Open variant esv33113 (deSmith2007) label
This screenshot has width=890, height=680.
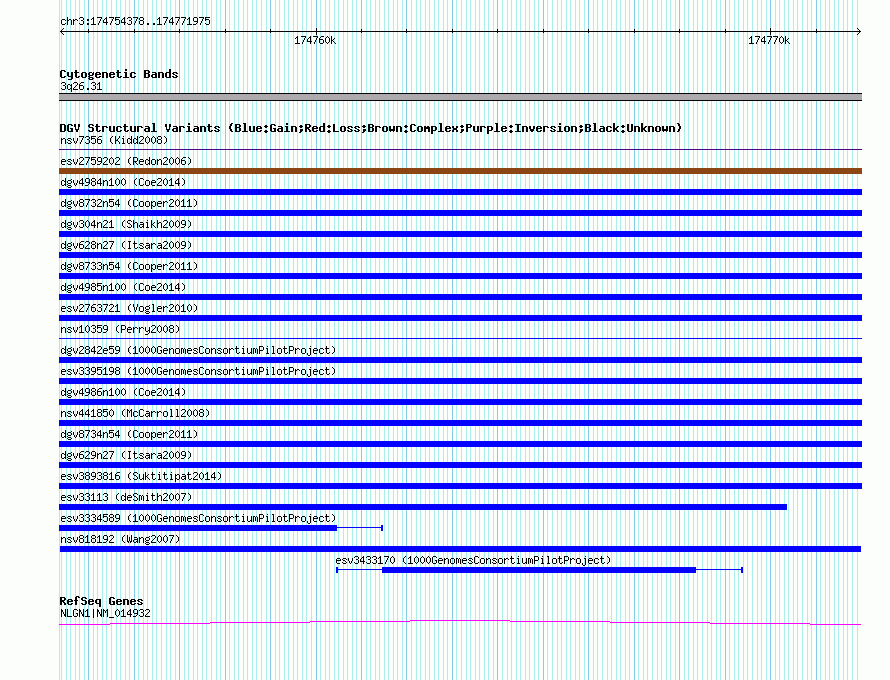126,497
